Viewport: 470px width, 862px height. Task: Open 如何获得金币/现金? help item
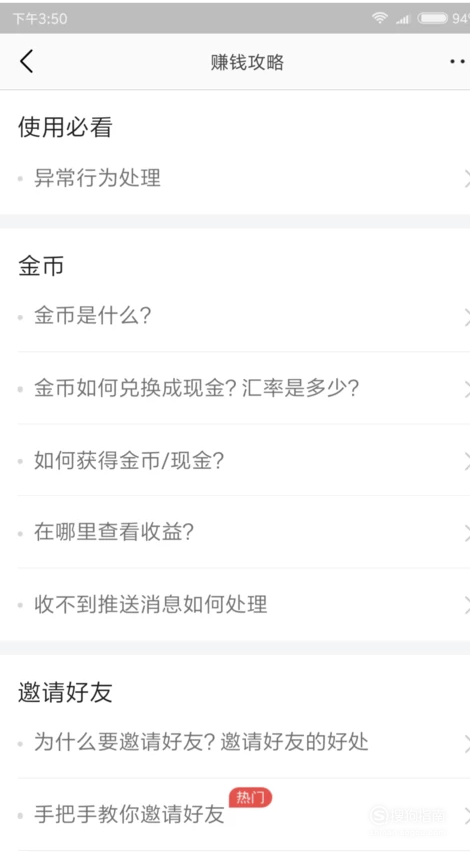[x=235, y=460]
